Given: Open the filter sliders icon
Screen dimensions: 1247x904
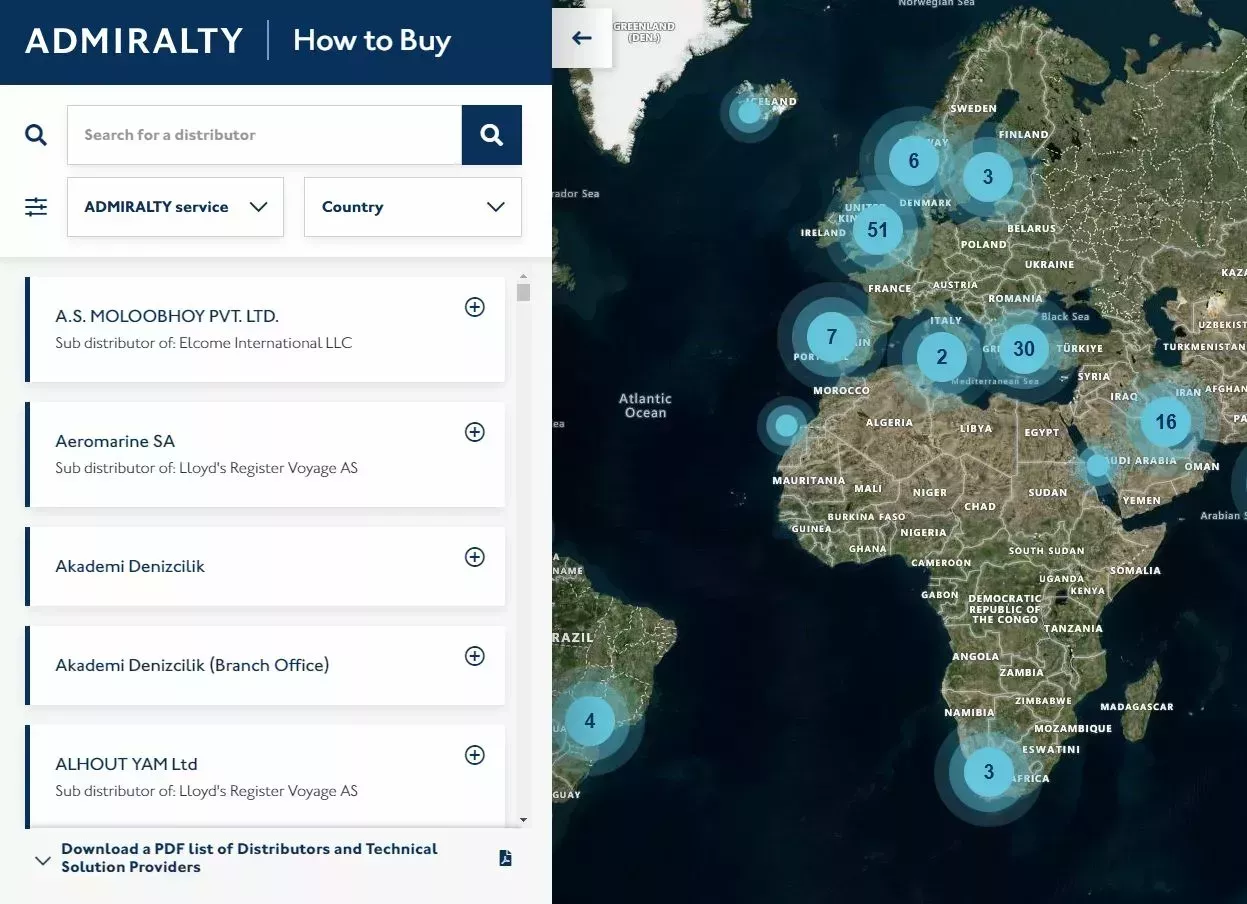Looking at the screenshot, I should [36, 207].
